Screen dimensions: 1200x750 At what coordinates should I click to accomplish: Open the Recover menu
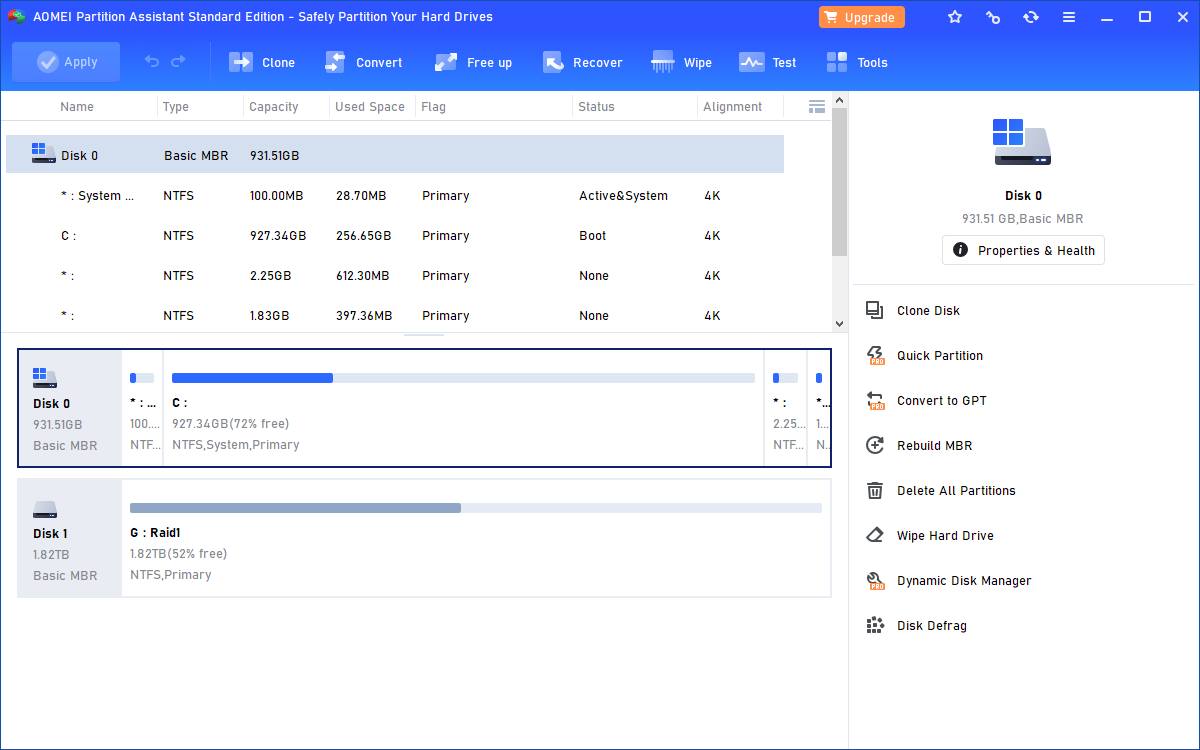pyautogui.click(x=583, y=62)
